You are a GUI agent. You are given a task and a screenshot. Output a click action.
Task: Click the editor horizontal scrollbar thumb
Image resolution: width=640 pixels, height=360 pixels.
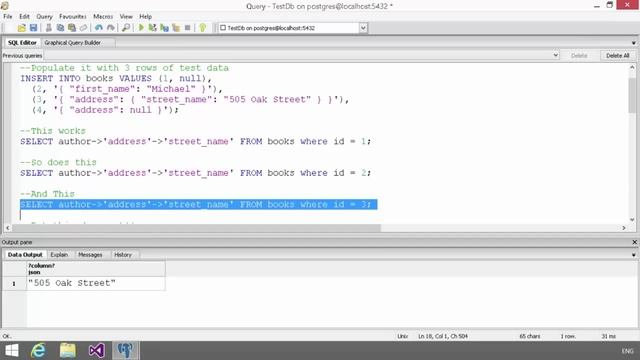[196, 228]
